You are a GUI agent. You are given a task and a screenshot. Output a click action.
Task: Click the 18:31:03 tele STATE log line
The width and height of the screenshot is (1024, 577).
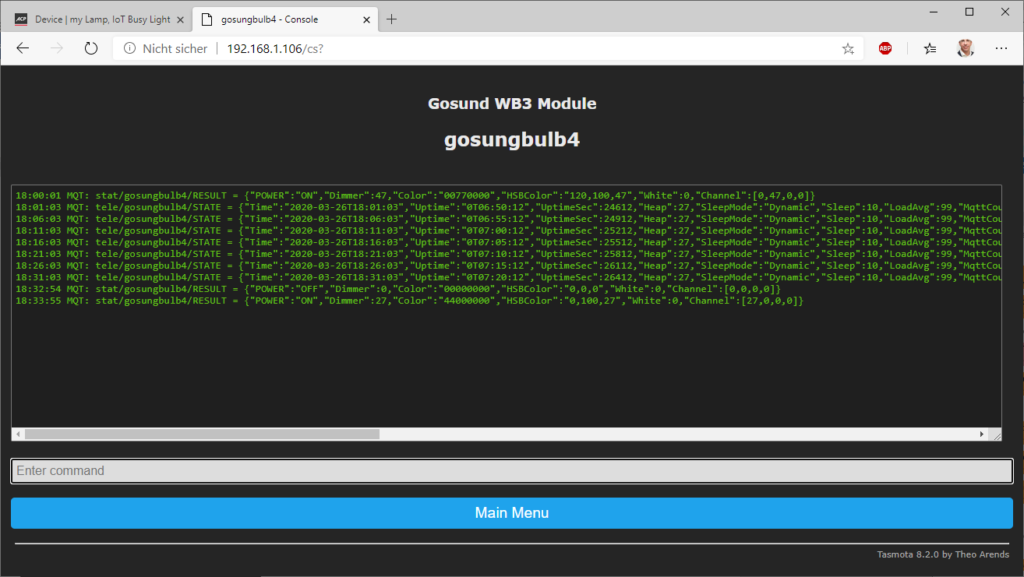tap(508, 277)
